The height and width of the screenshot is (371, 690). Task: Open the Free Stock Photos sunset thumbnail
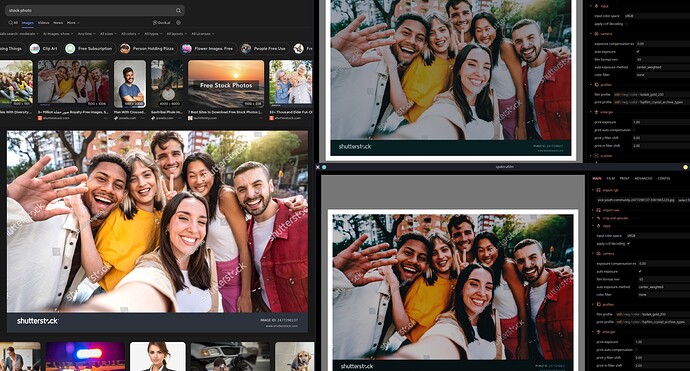[226, 84]
